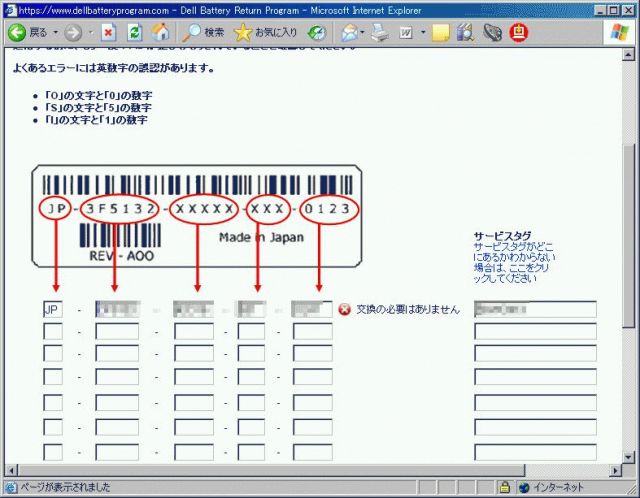Click the battery label image at 3F5132
Image resolution: width=640 pixels, height=498 pixels.
120,209
